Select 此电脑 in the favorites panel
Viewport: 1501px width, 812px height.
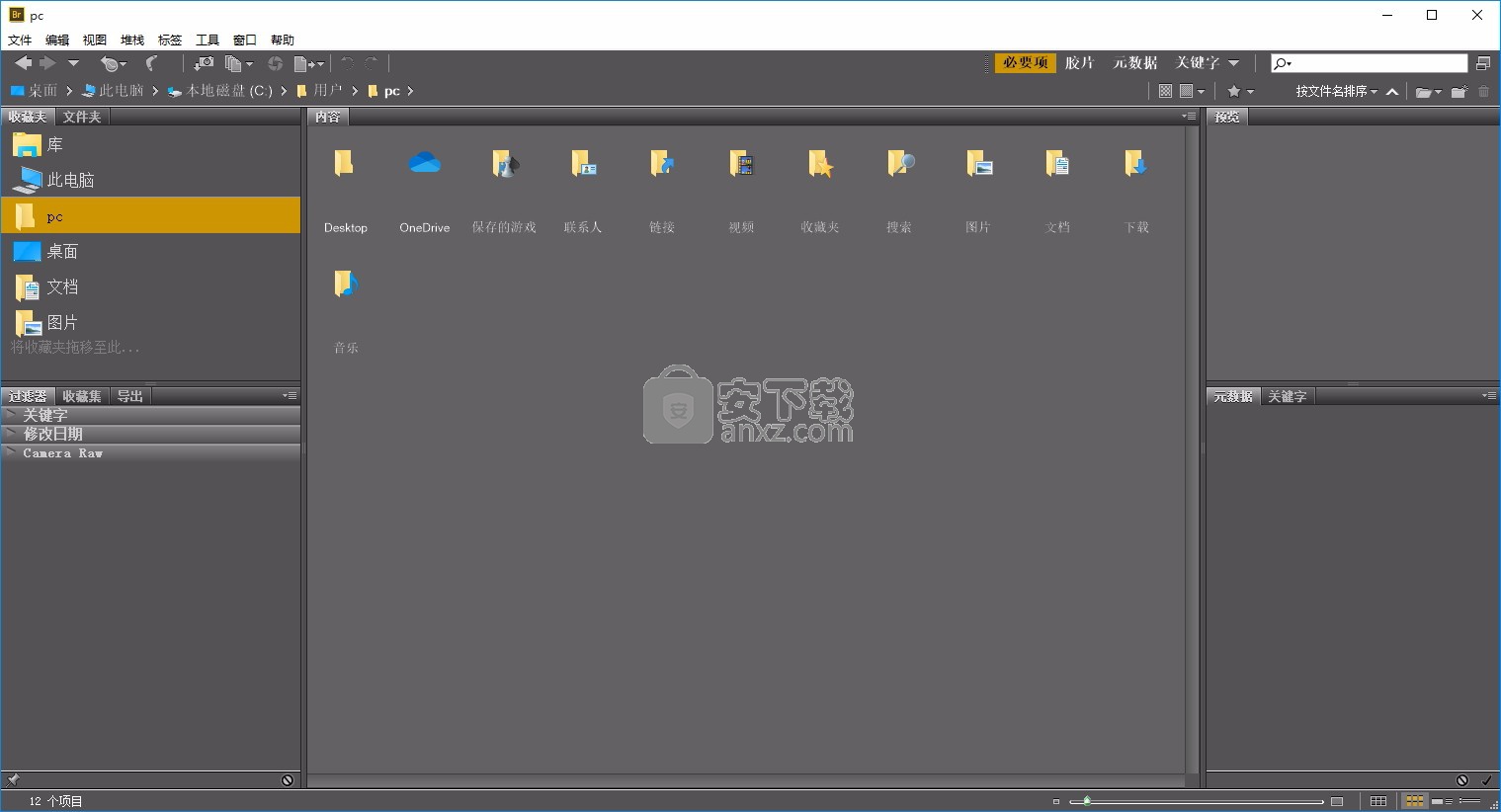pos(150,180)
